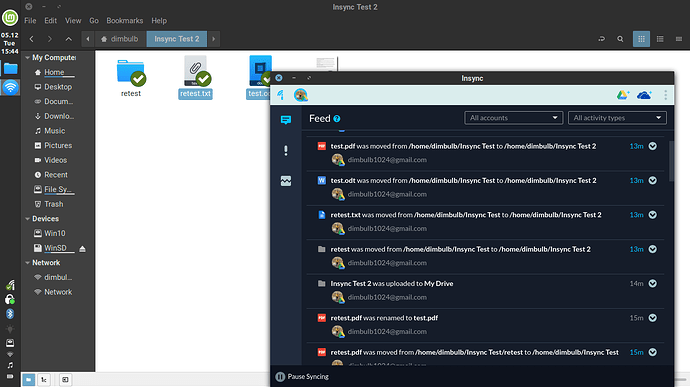Viewport: 690px width, 387px height.
Task: Open the Feed section icon in Insync sidebar
Action: (x=286, y=119)
